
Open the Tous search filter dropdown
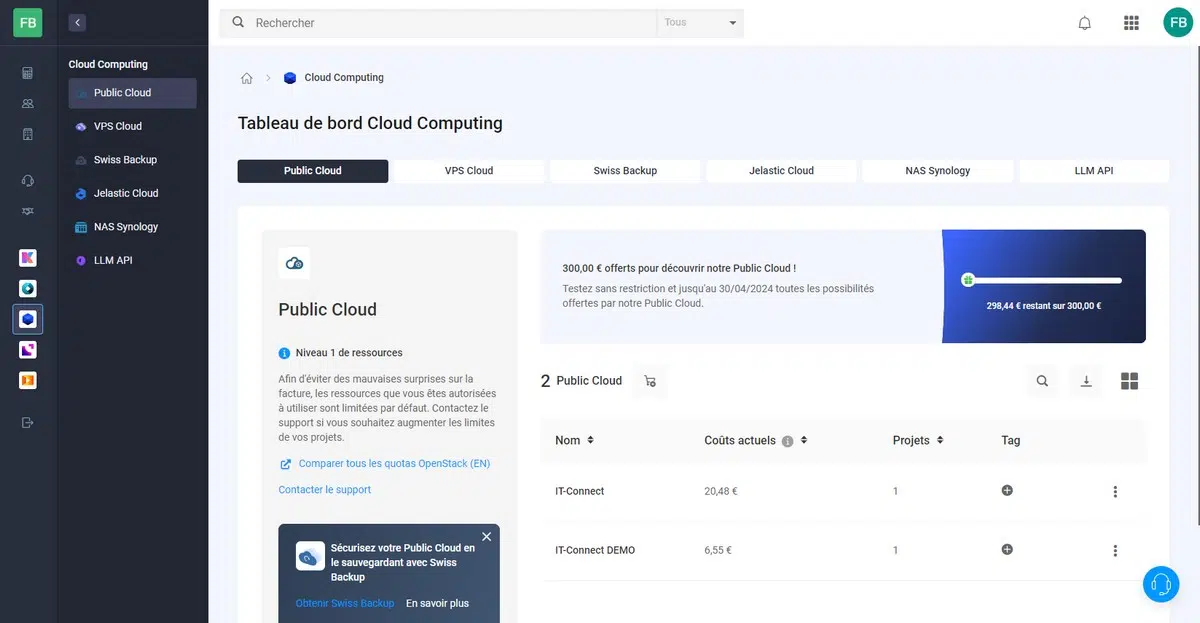(x=700, y=23)
